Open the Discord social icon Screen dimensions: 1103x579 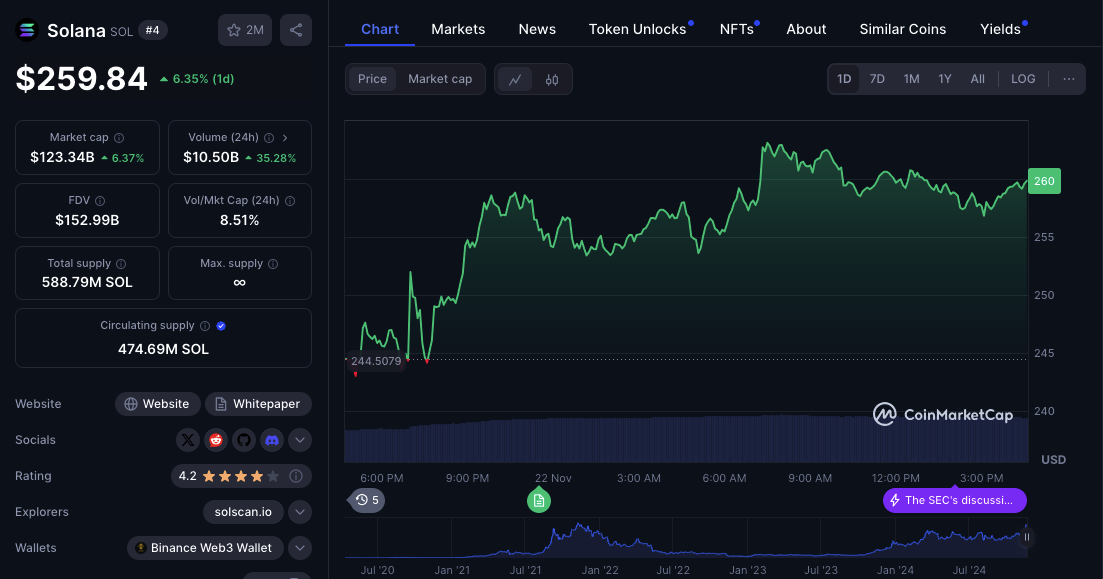272,440
